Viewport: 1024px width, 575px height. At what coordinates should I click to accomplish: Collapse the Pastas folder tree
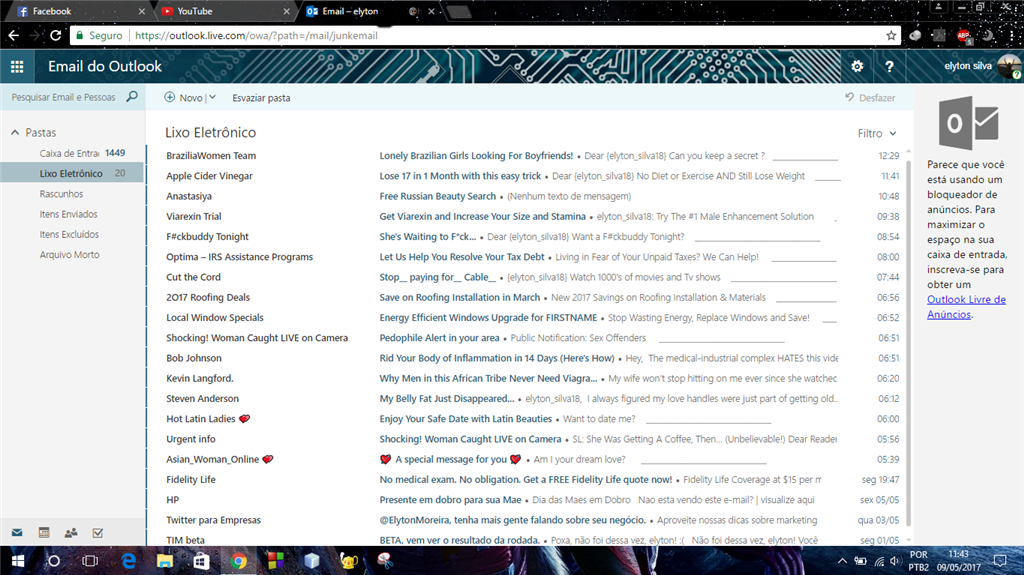[15, 133]
